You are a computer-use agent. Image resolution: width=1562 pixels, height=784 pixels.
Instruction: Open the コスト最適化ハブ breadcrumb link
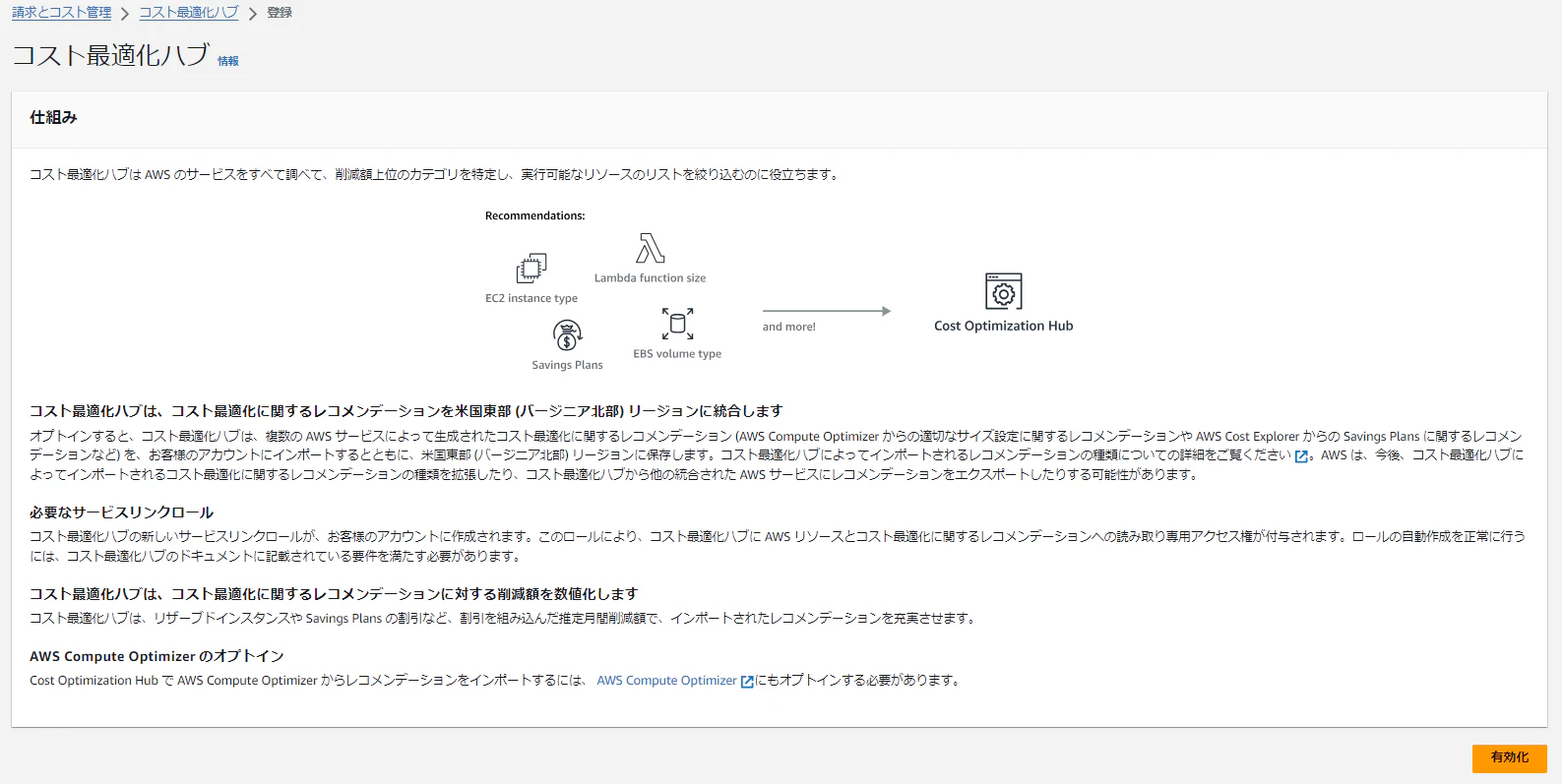tap(189, 13)
